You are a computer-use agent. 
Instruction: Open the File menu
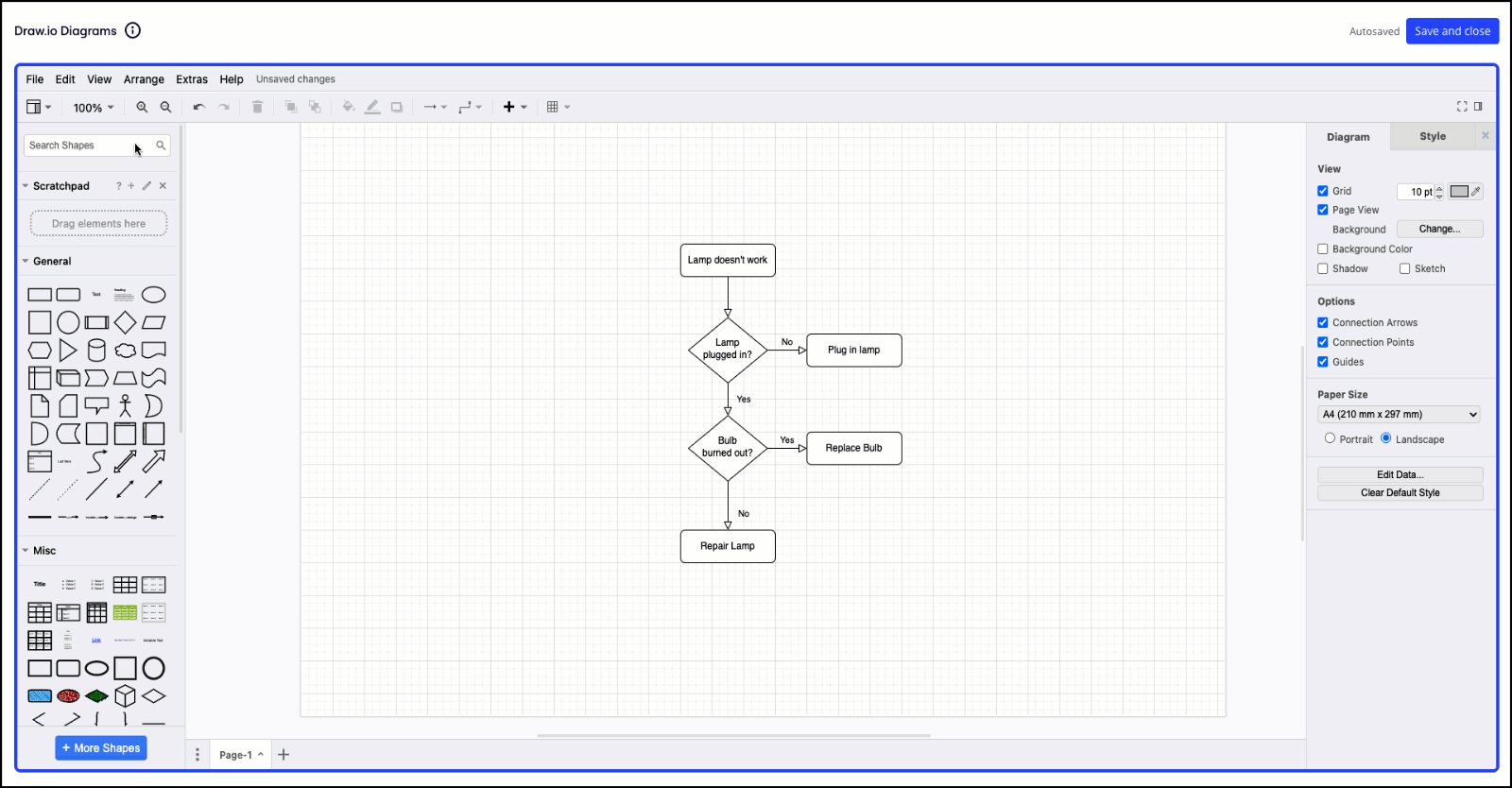click(35, 79)
